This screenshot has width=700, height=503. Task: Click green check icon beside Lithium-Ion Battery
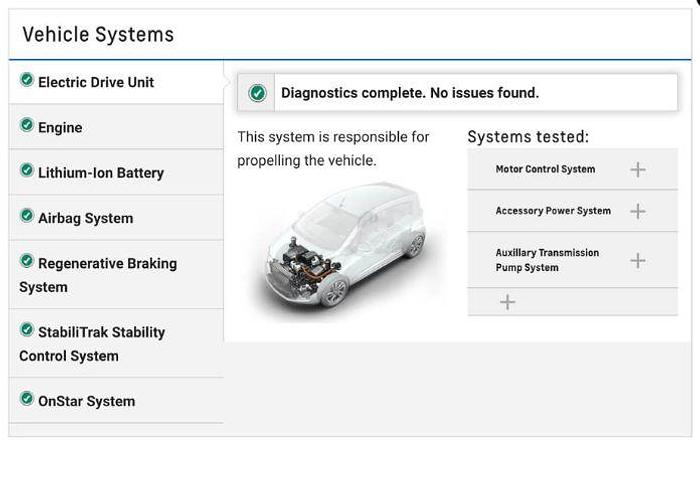click(27, 170)
